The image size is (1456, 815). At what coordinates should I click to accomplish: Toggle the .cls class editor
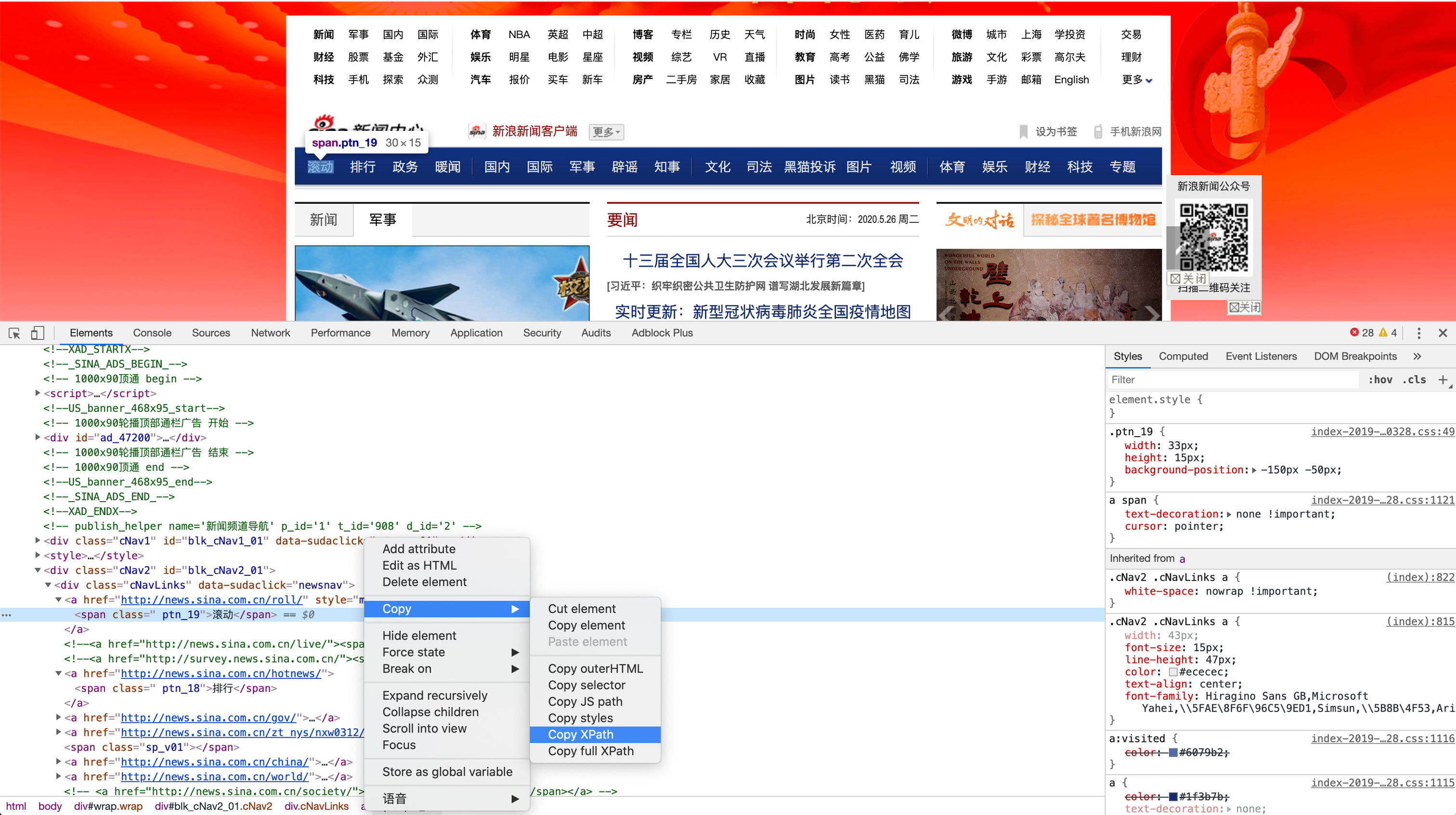pos(1414,380)
